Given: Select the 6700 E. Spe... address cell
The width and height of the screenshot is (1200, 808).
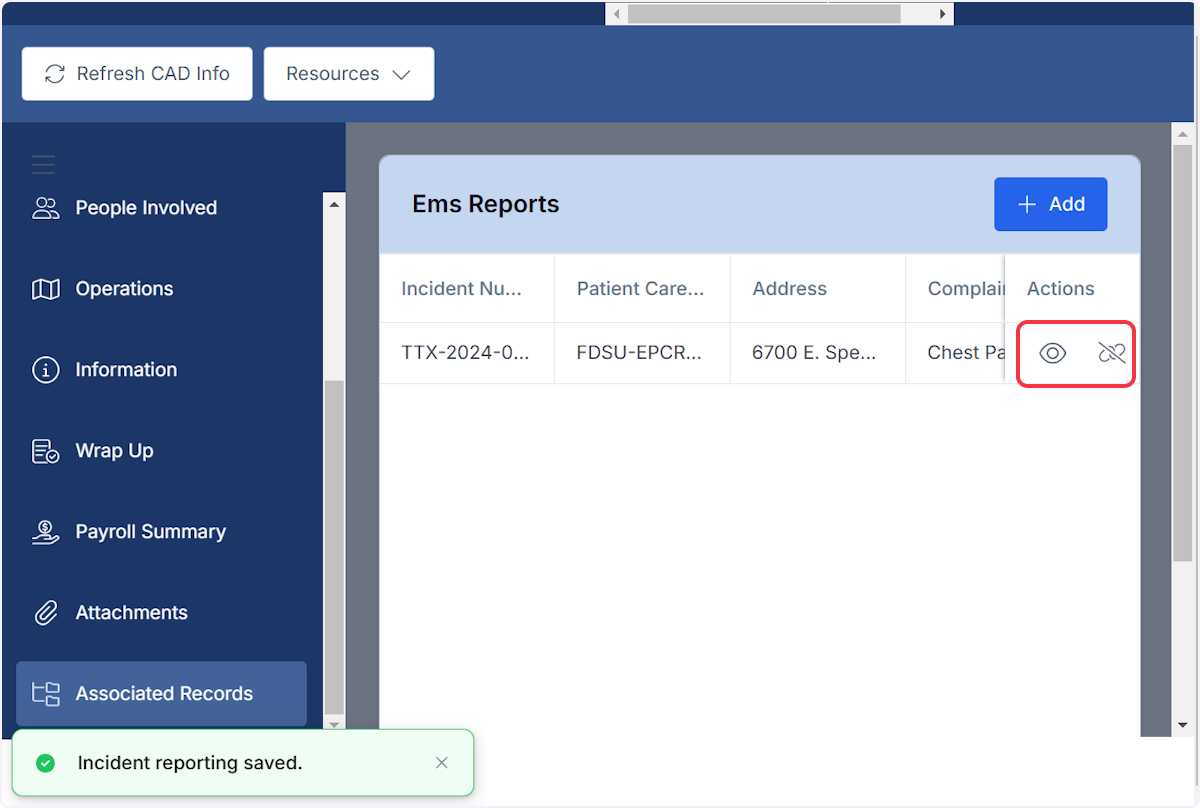Looking at the screenshot, I should 818,353.
